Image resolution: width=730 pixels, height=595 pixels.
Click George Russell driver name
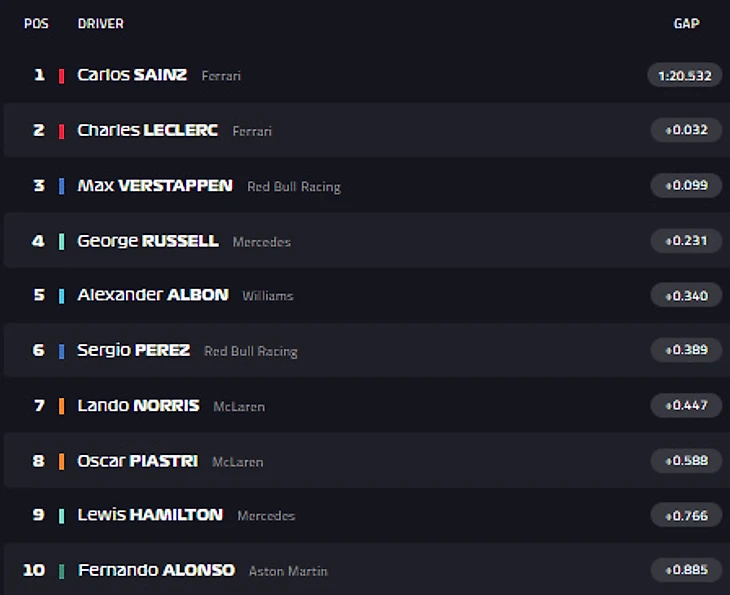point(147,241)
